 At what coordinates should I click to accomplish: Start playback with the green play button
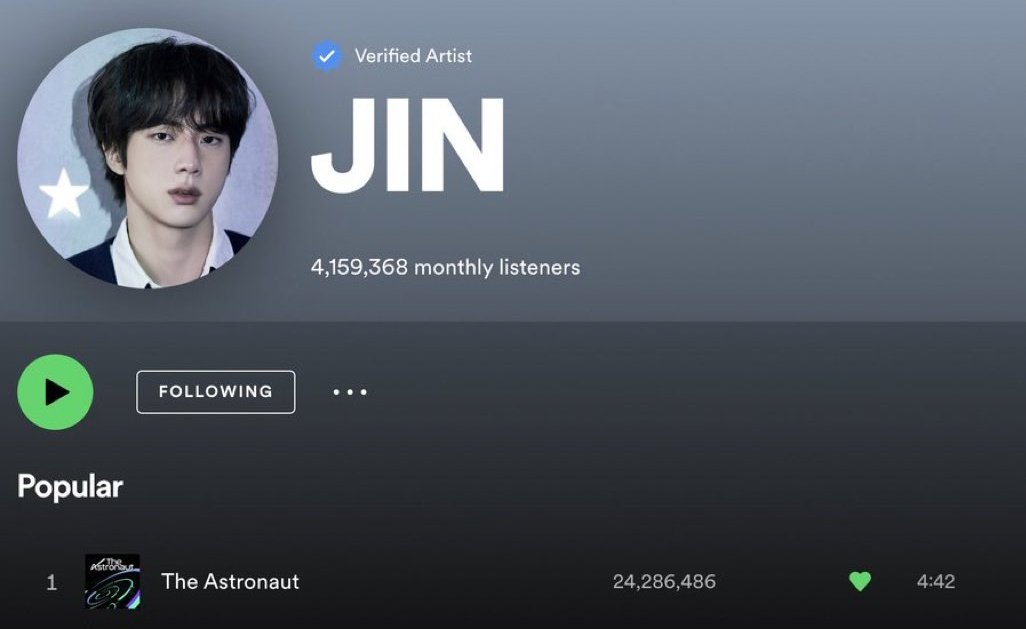55,392
